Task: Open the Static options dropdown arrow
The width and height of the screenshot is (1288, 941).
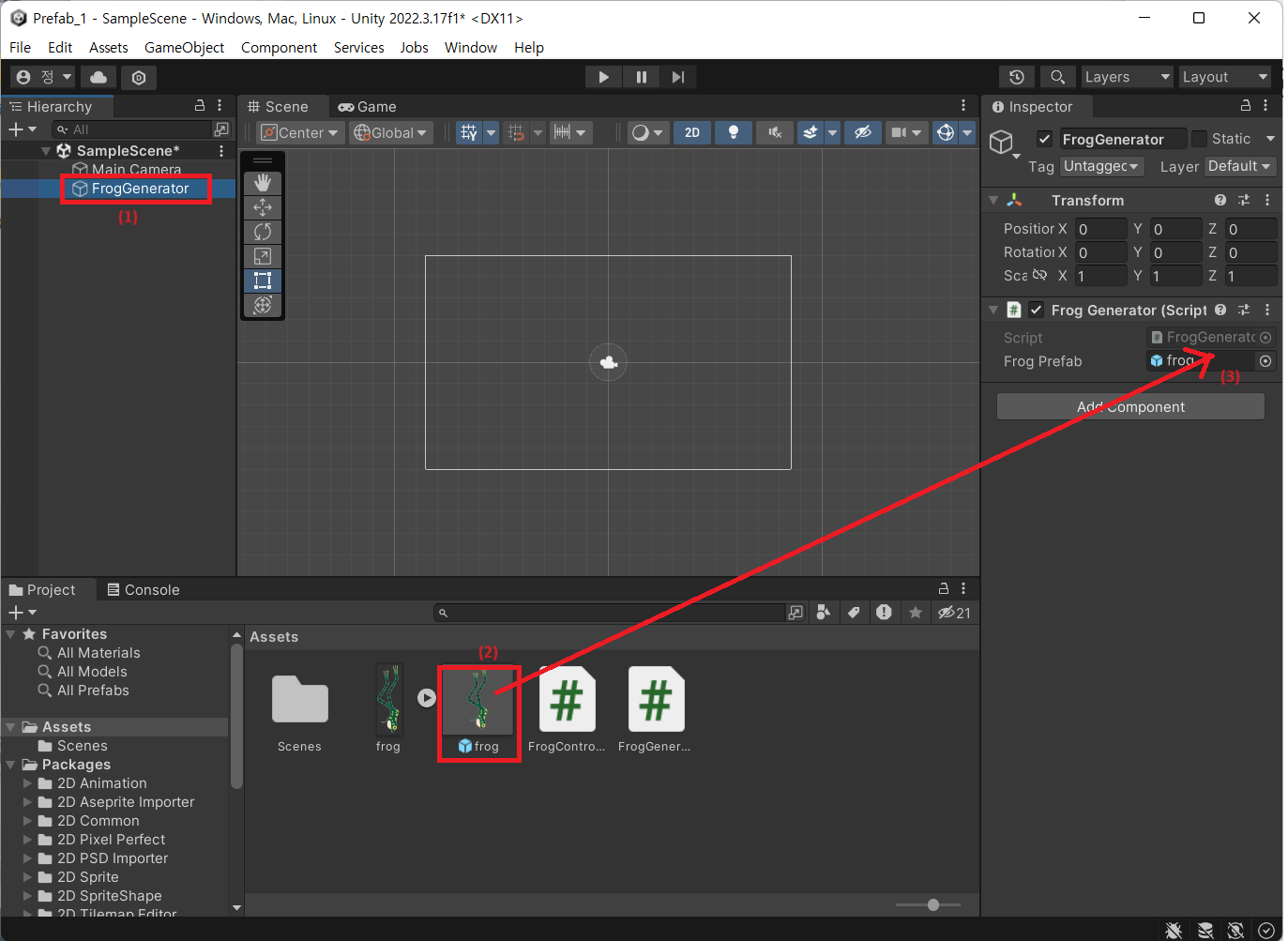Action: 1270,139
